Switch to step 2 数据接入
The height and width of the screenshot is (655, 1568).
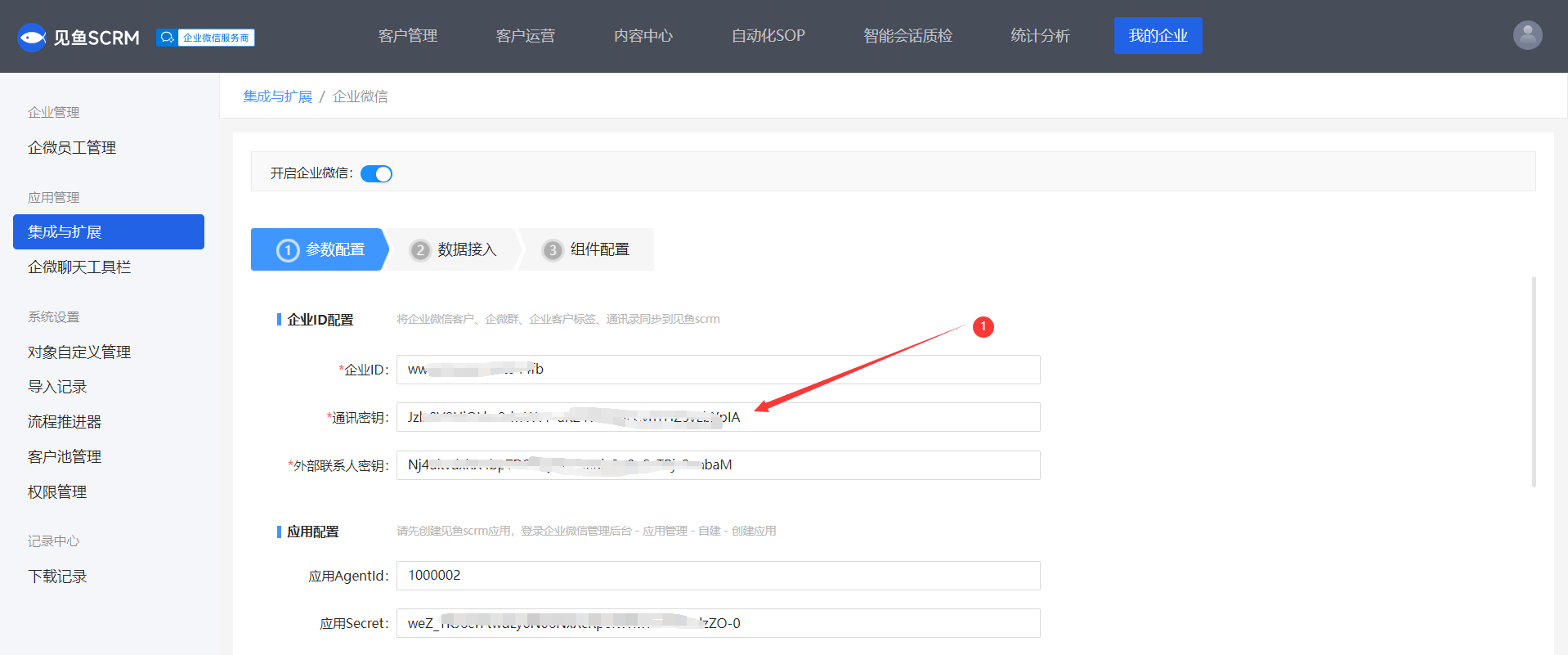pos(453,249)
